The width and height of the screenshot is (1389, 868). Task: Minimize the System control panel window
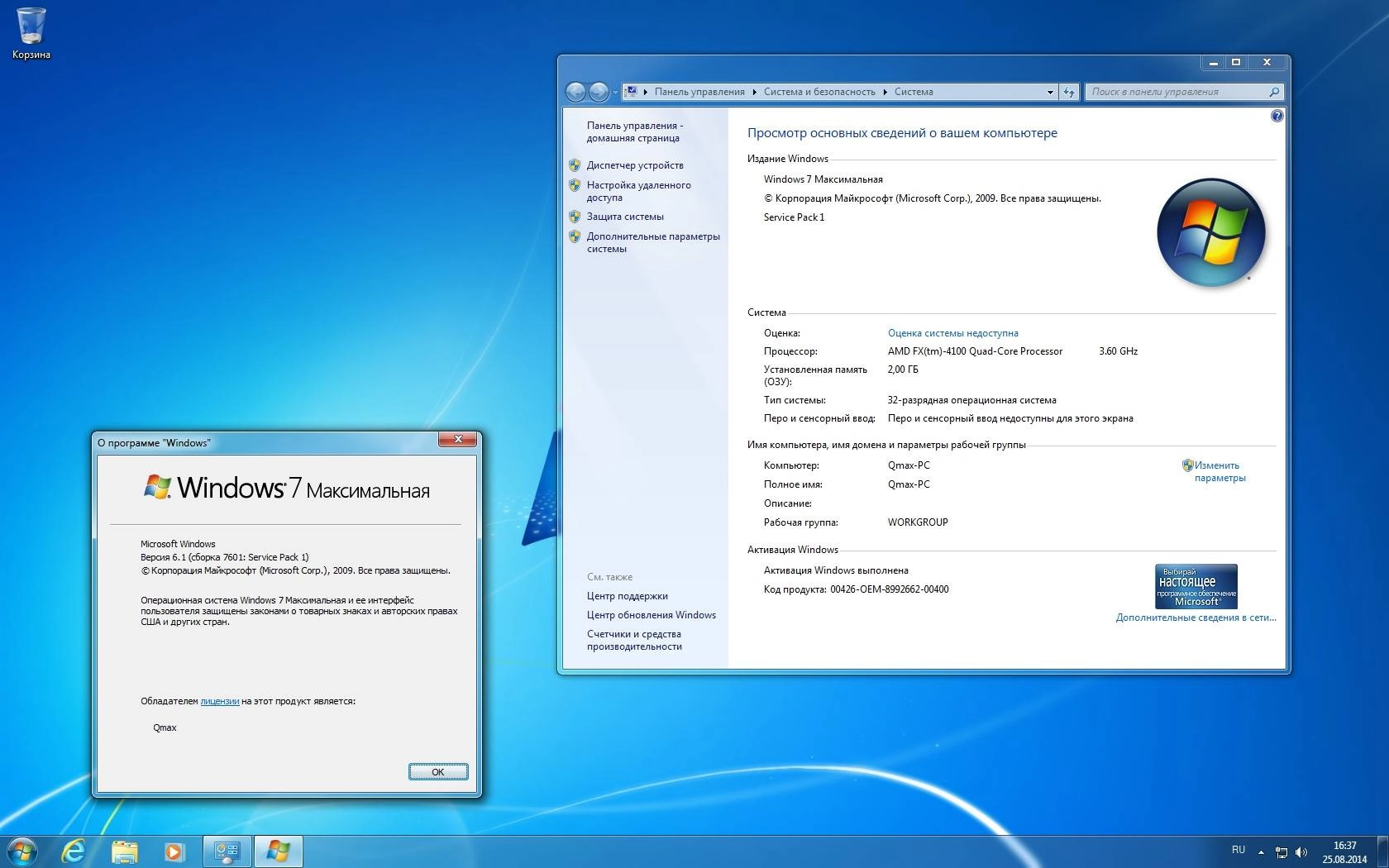(x=1213, y=63)
